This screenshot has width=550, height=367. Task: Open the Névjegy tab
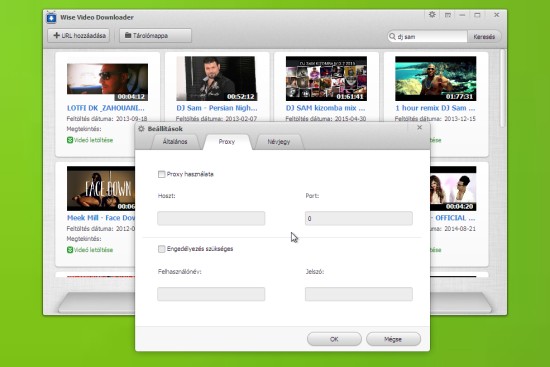pyautogui.click(x=279, y=142)
